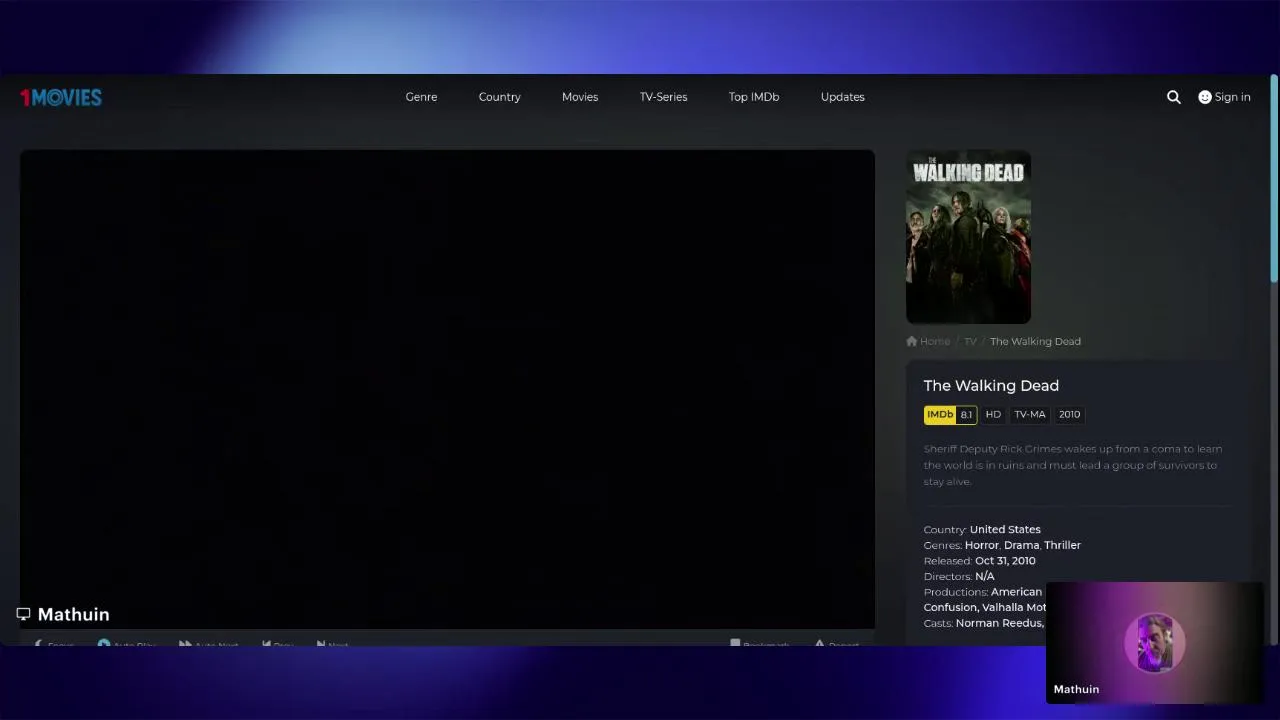Open the Updates page

click(843, 97)
